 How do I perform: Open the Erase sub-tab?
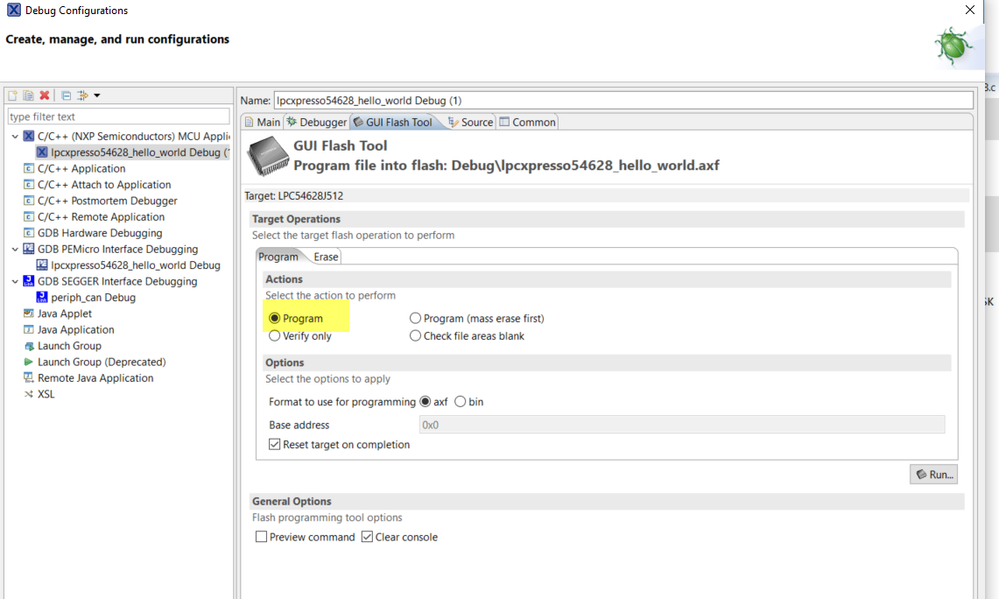(326, 257)
